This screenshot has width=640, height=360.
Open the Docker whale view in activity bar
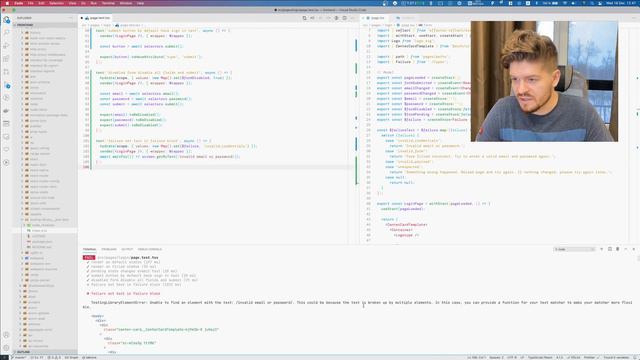click(7, 111)
